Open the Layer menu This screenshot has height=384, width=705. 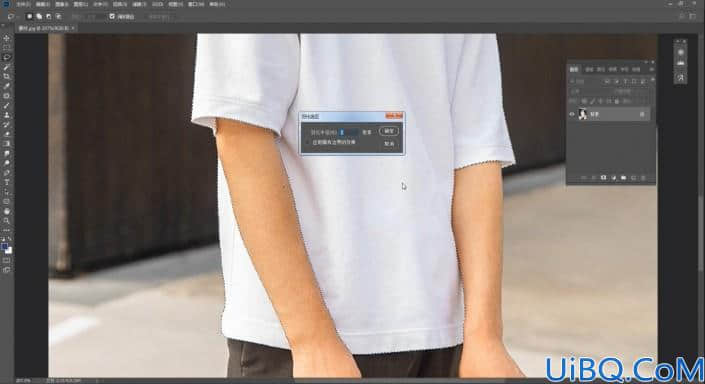click(81, 4)
